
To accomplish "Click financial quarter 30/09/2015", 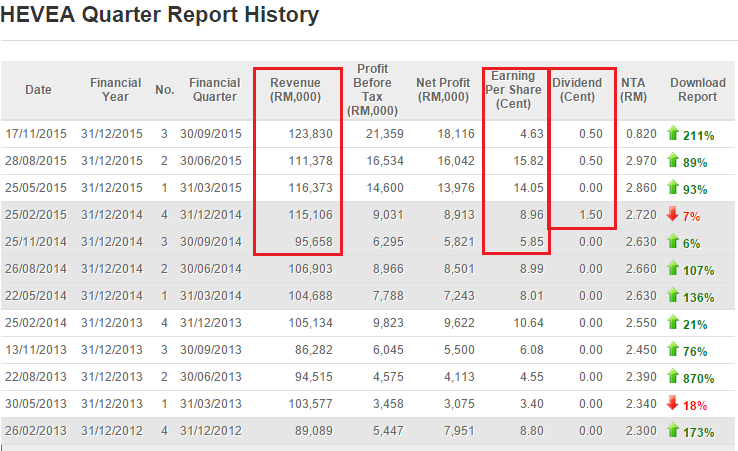I will [x=210, y=134].
